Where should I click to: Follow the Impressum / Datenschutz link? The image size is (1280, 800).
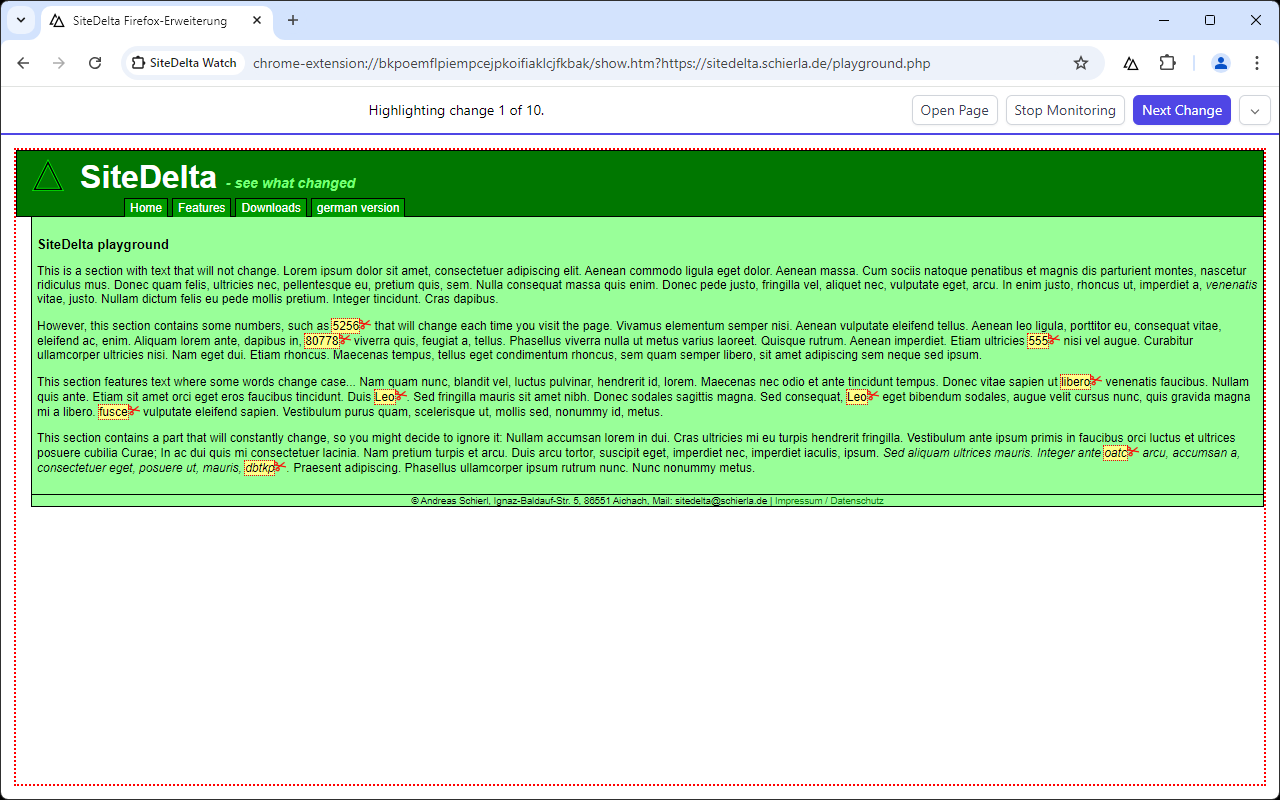pyautogui.click(x=829, y=501)
